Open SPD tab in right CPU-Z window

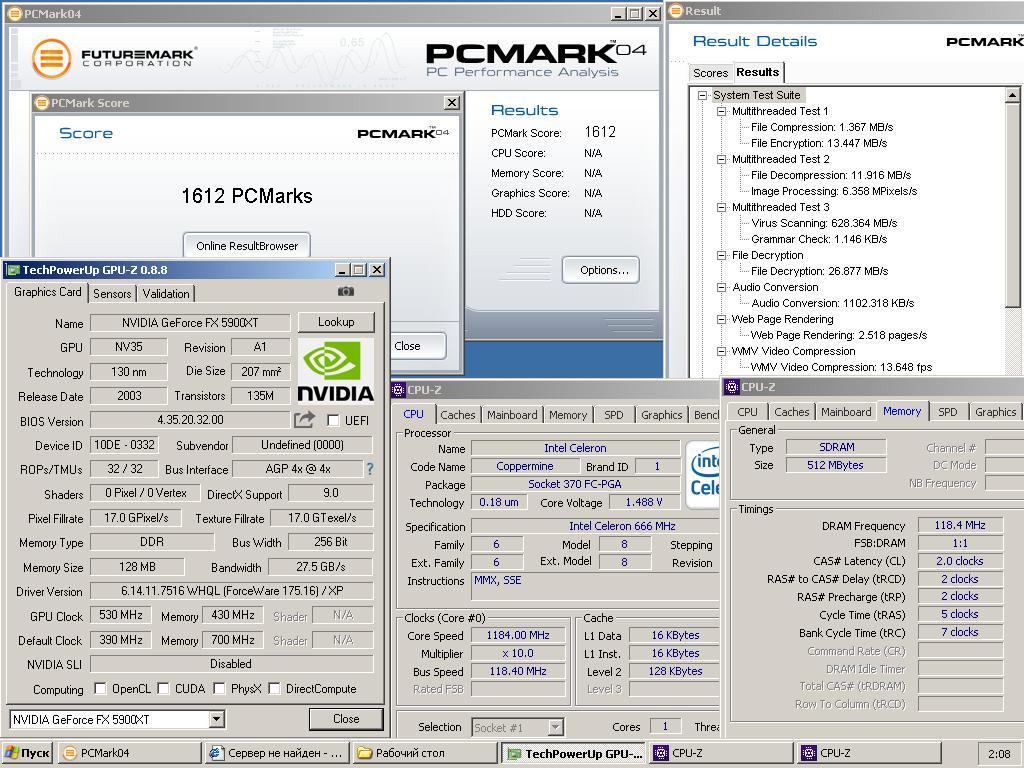tap(948, 412)
